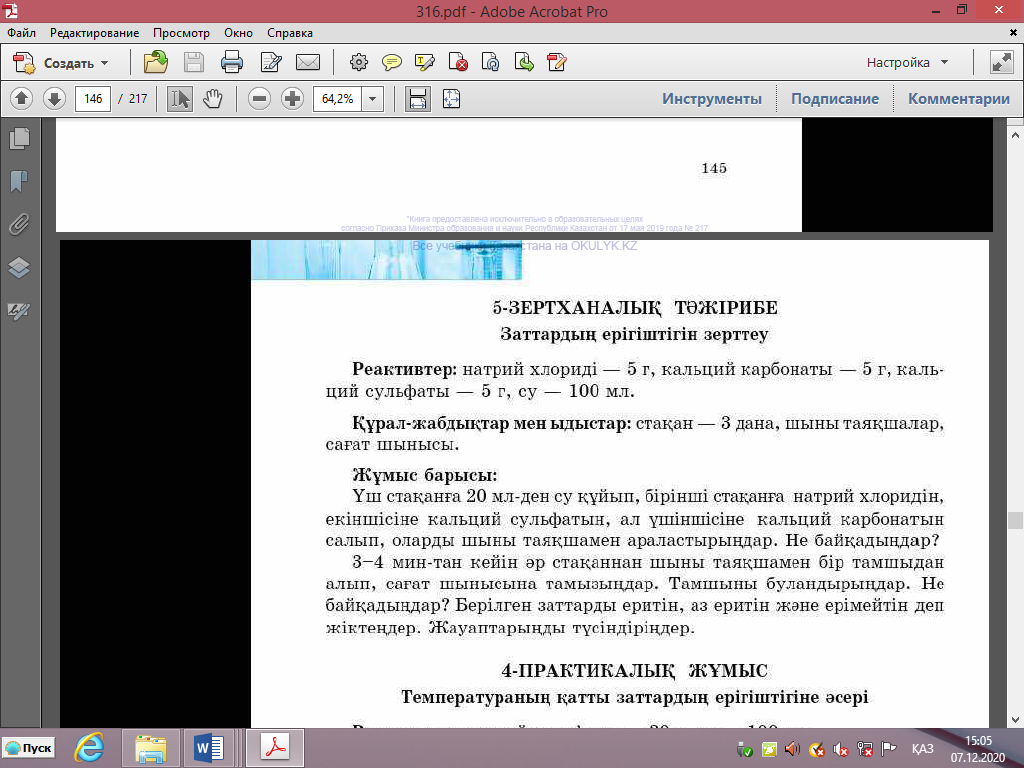Click the Adobe Acrobat taskbar button

tap(275, 748)
